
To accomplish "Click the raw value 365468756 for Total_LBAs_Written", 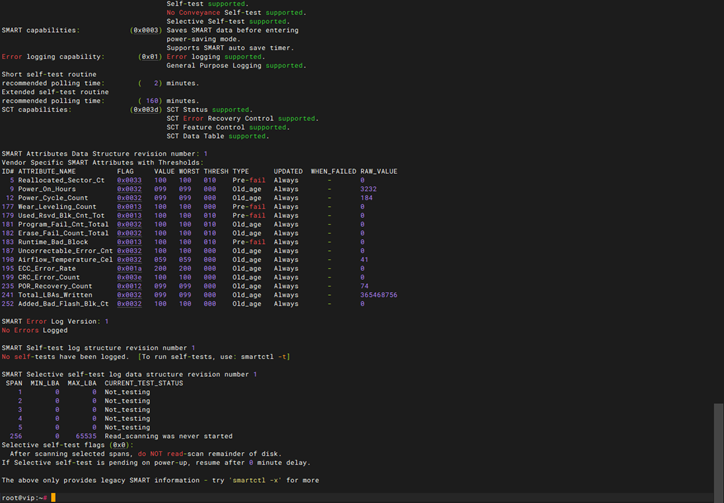I will pyautogui.click(x=379, y=295).
